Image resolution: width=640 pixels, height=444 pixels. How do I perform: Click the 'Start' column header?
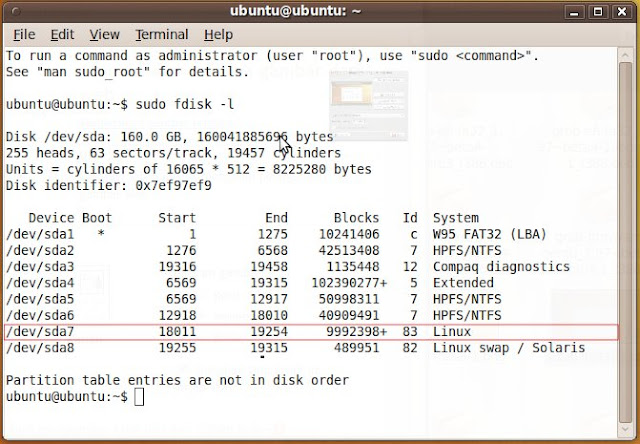[x=177, y=218]
